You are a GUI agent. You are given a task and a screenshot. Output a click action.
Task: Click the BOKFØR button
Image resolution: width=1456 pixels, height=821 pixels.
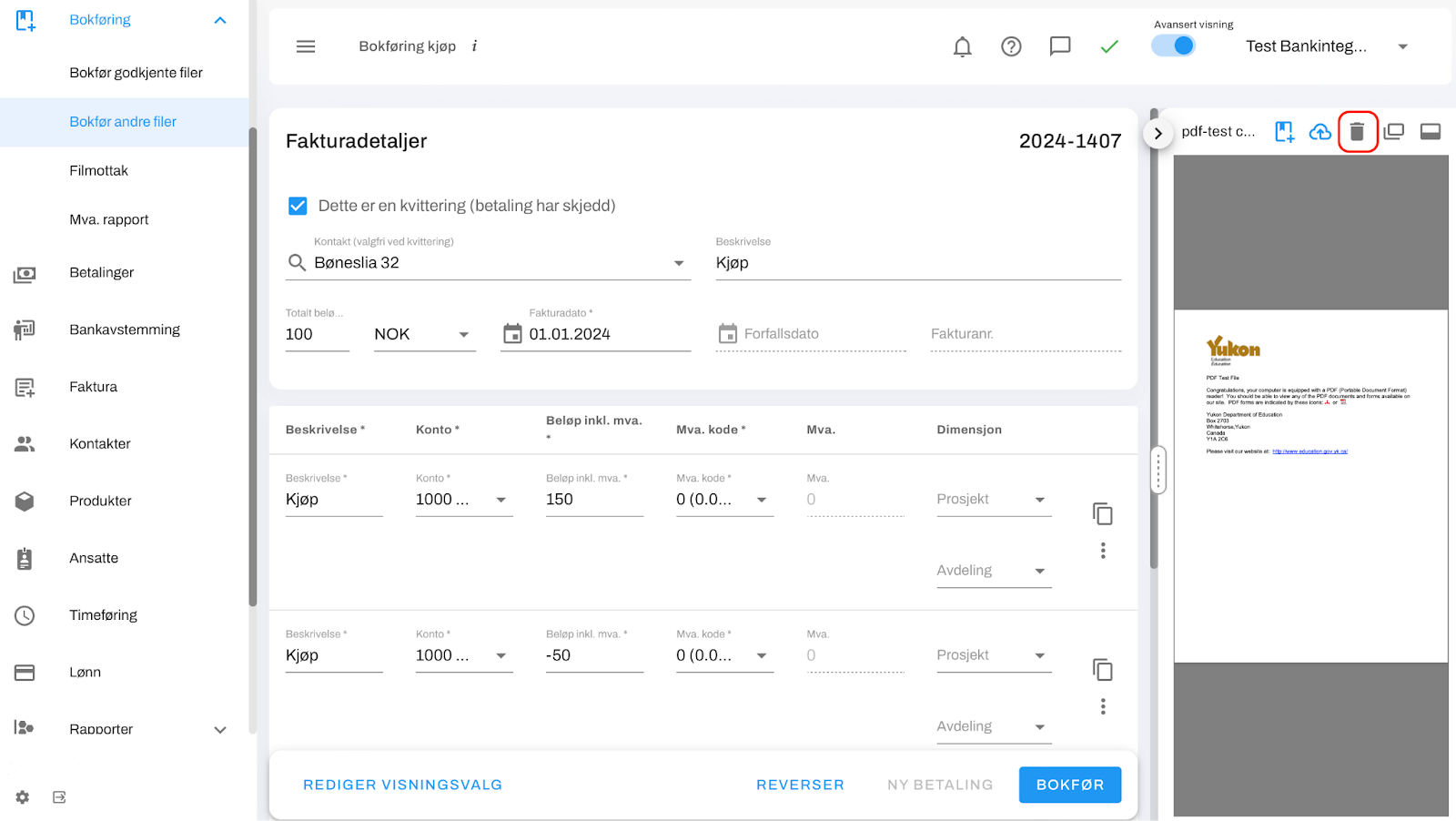(1070, 785)
